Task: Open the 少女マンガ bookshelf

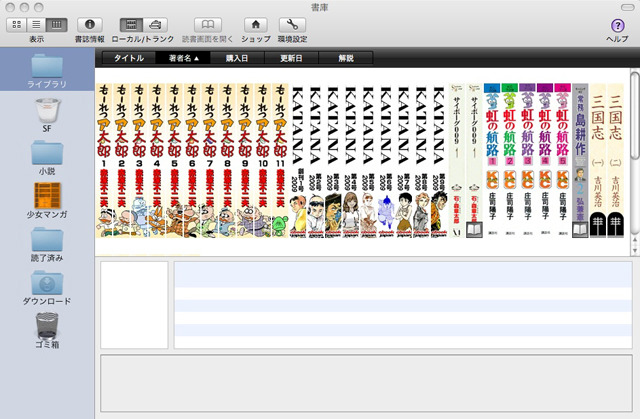Action: (47, 201)
